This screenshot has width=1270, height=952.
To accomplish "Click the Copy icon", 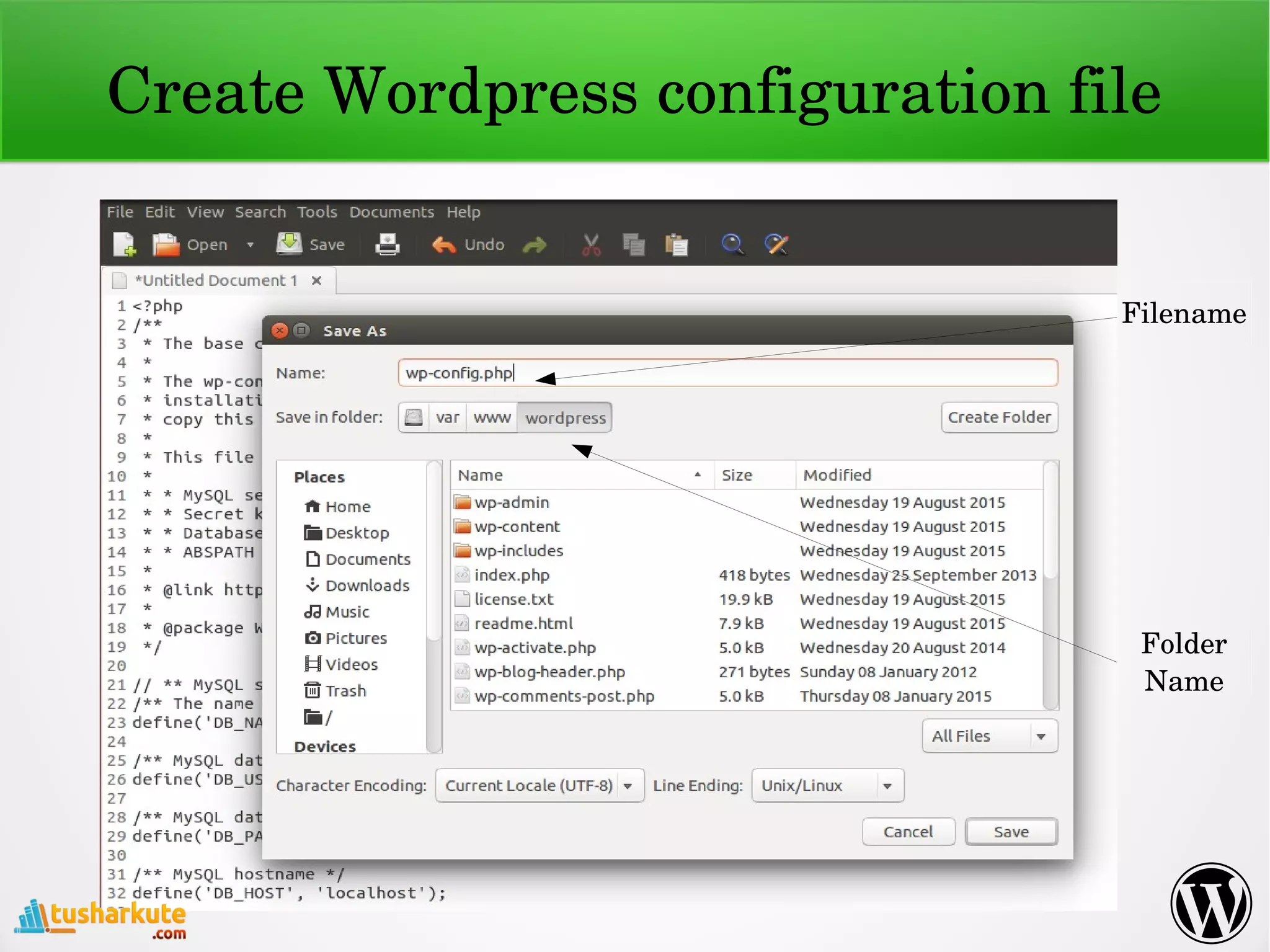I will click(634, 245).
